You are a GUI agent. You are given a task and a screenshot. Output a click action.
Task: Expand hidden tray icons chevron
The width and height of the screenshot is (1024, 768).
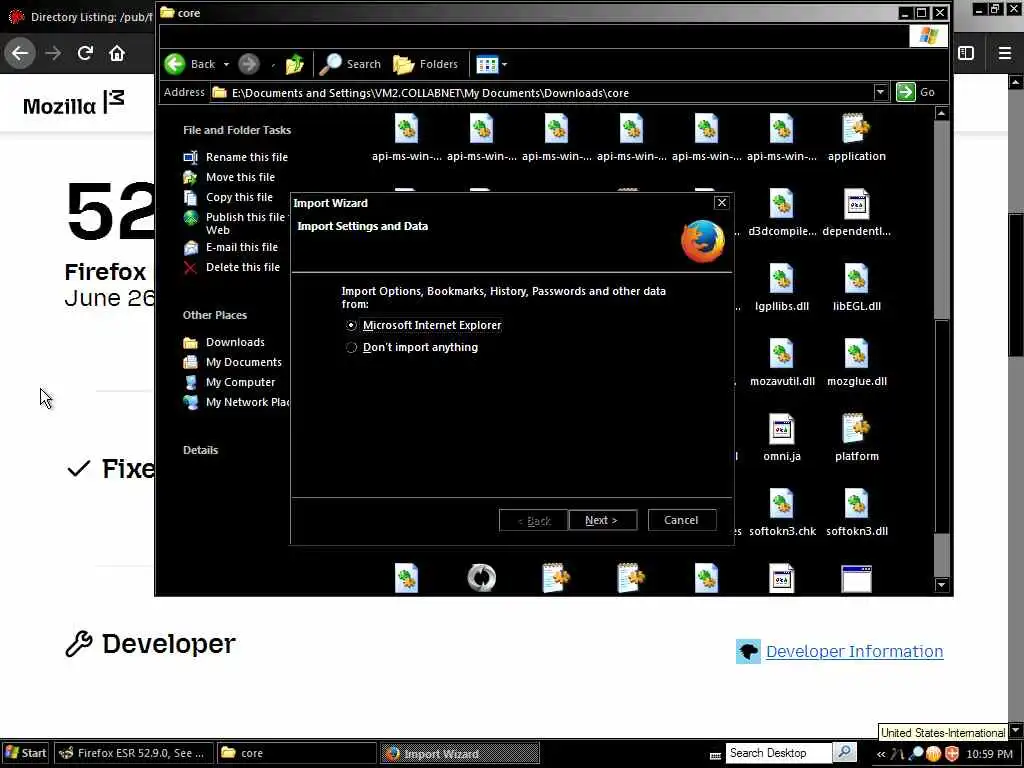tap(881, 754)
